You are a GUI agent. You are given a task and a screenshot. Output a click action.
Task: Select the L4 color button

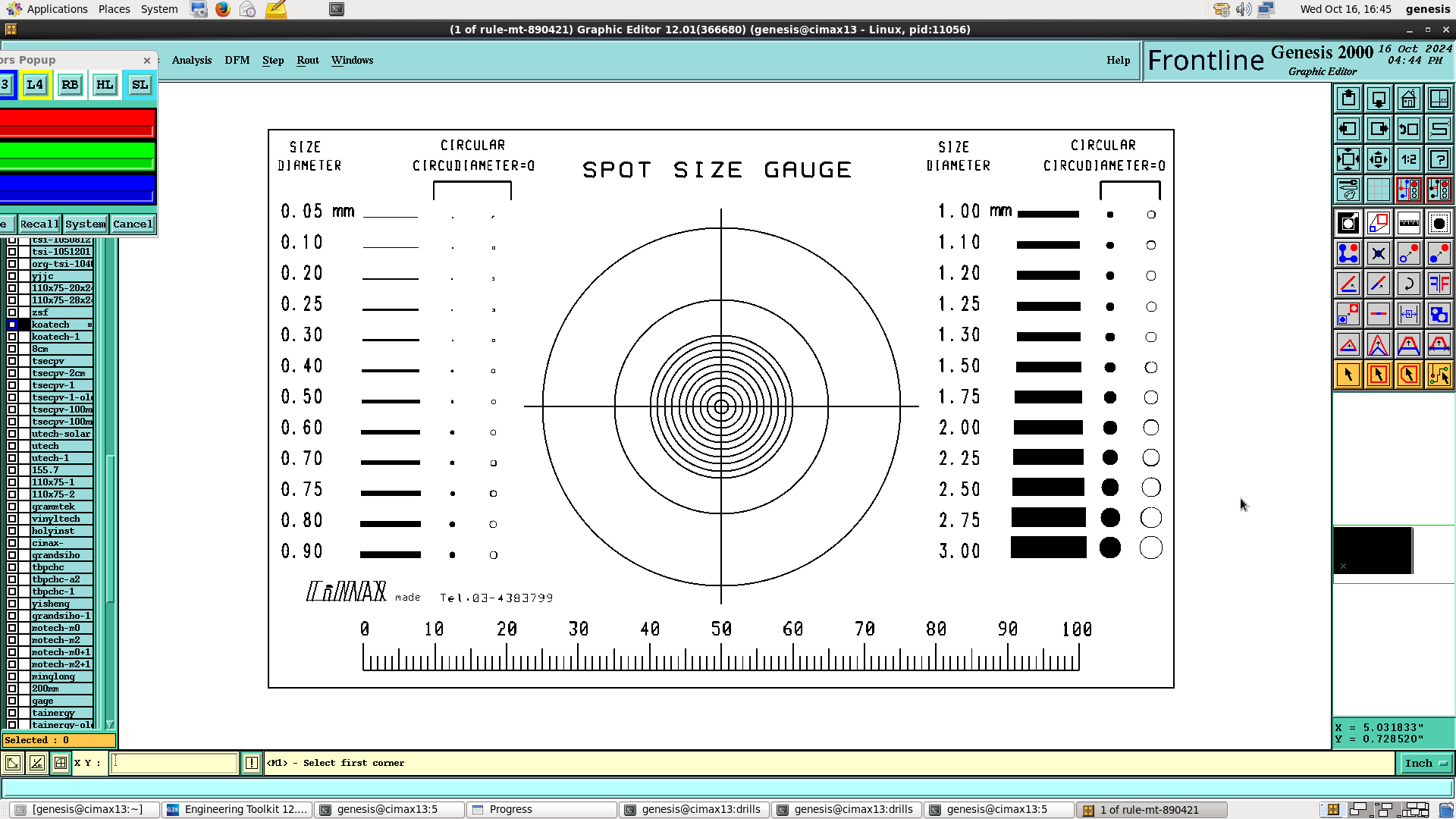click(35, 85)
